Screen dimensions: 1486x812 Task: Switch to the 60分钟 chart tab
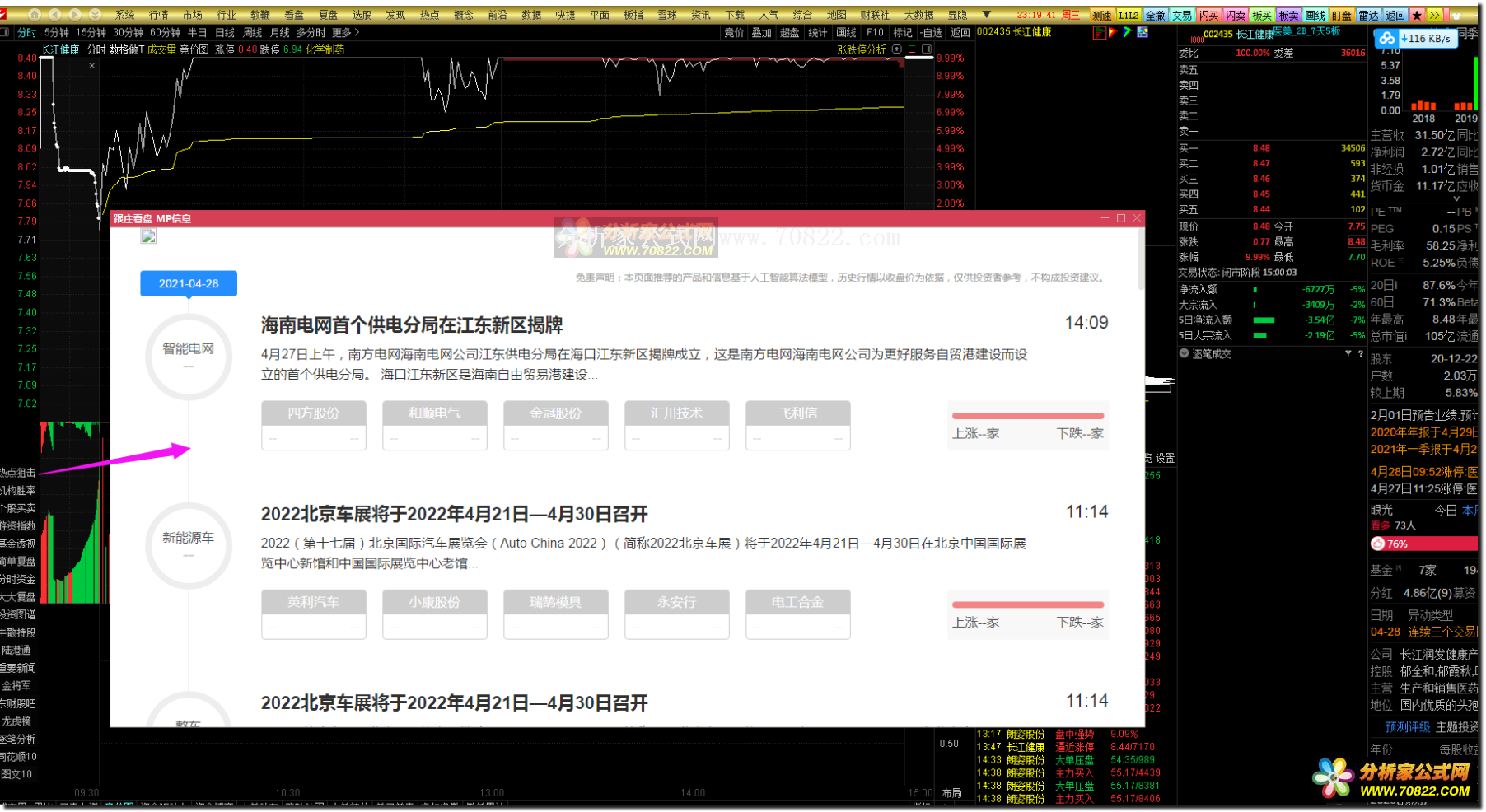[x=165, y=32]
